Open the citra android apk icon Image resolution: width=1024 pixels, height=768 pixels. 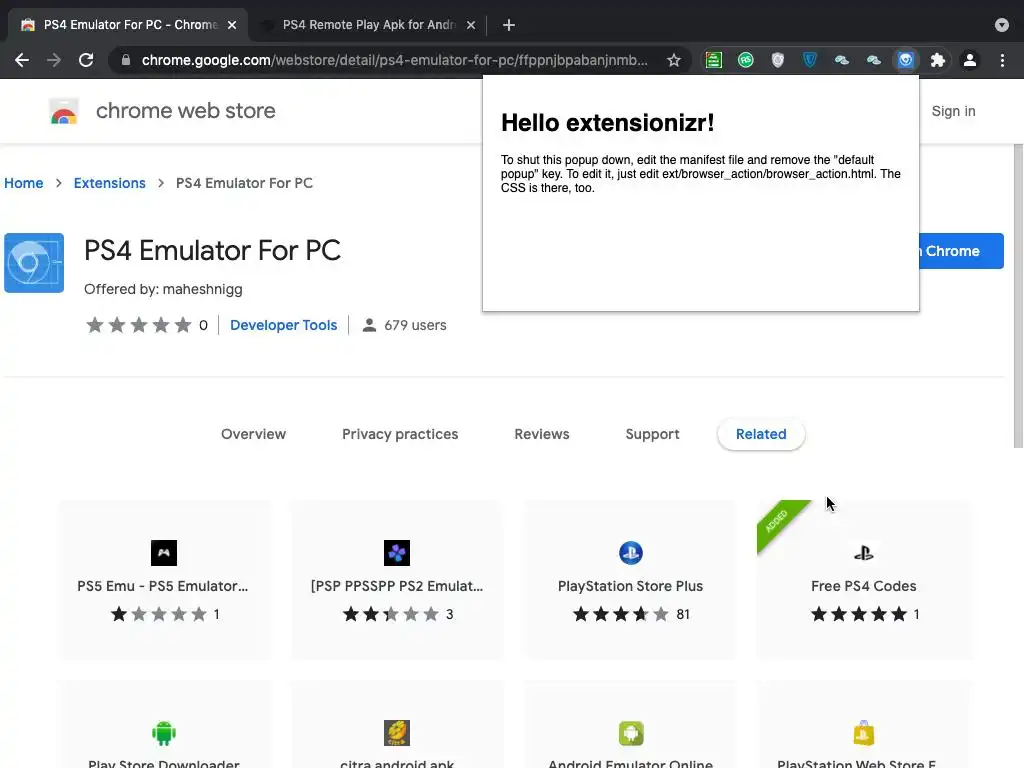(x=397, y=733)
